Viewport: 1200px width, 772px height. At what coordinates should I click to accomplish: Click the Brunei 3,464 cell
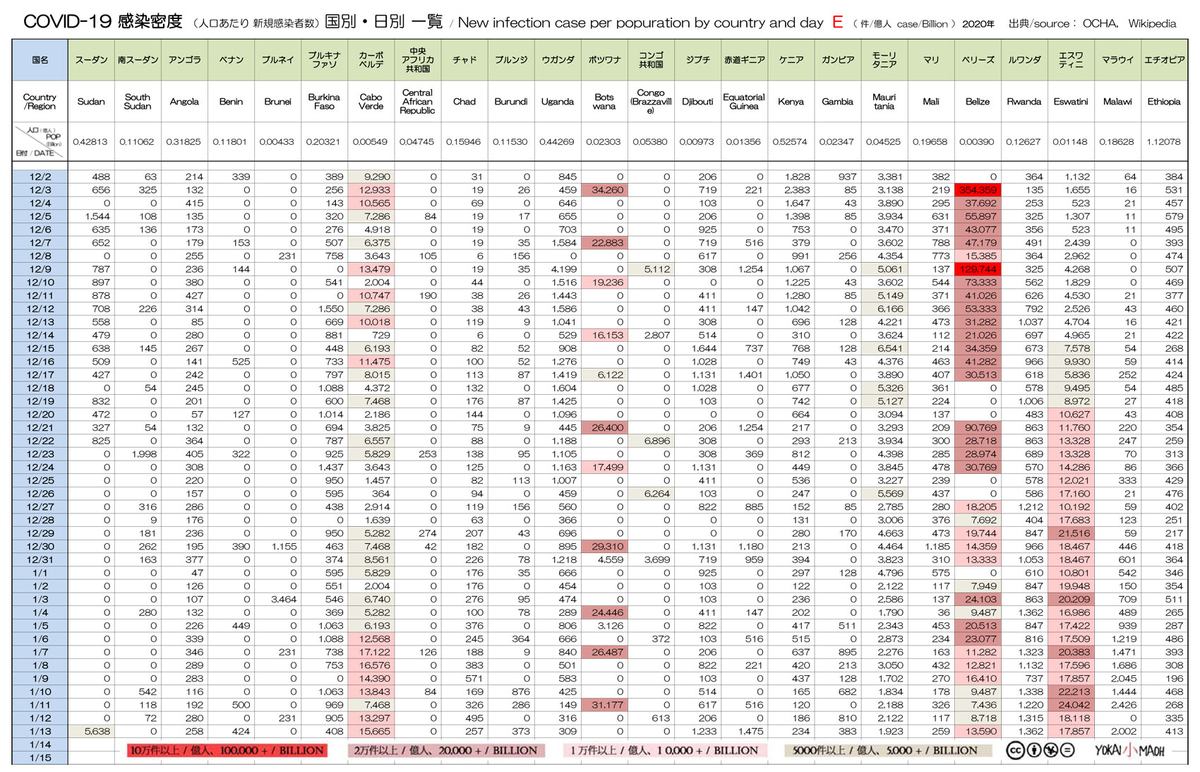point(277,600)
